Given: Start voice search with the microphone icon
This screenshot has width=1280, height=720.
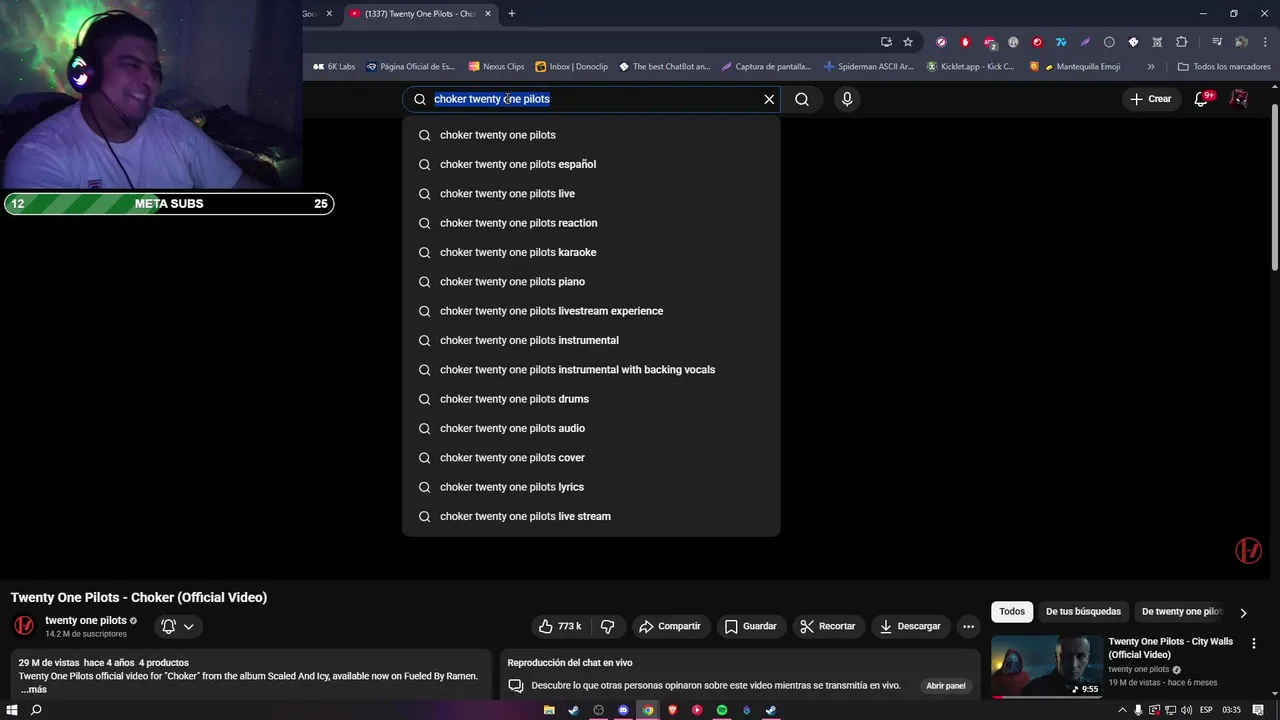Looking at the screenshot, I should click(x=847, y=99).
